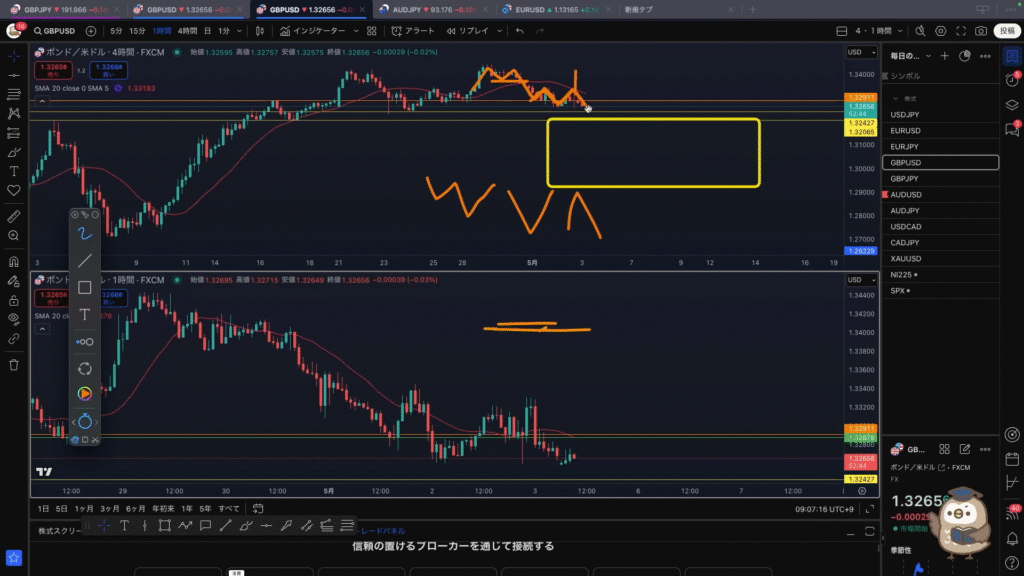The image size is (1024, 576).
Task: Click the red 売り sell price button
Action: (54, 70)
